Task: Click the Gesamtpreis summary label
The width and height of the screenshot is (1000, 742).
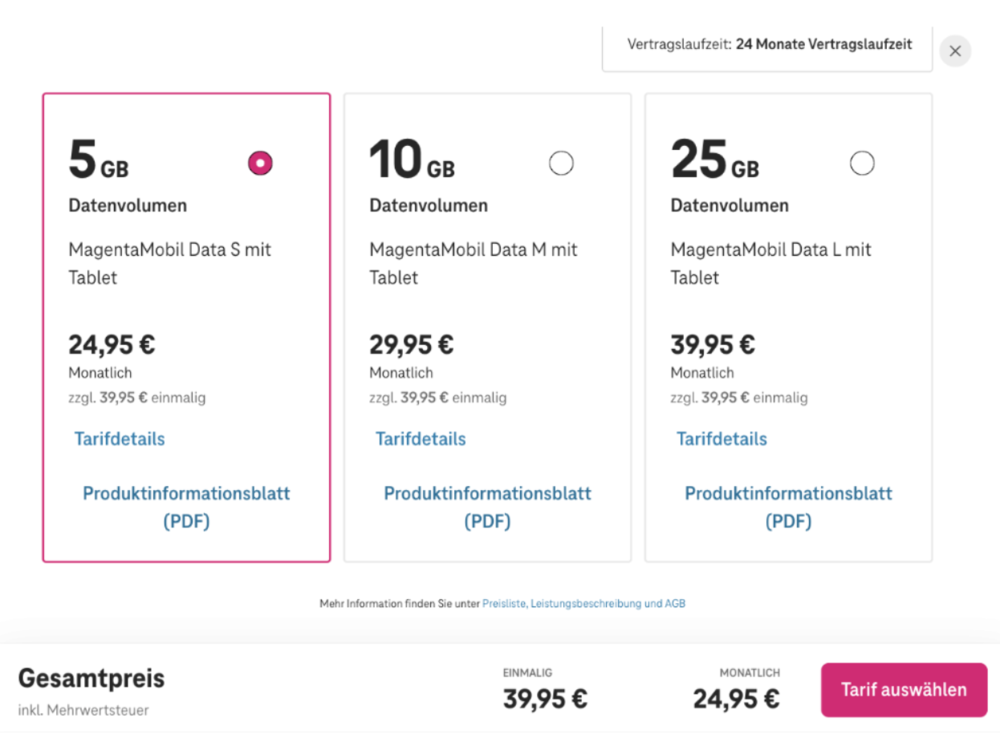Action: pyautogui.click(x=91, y=678)
